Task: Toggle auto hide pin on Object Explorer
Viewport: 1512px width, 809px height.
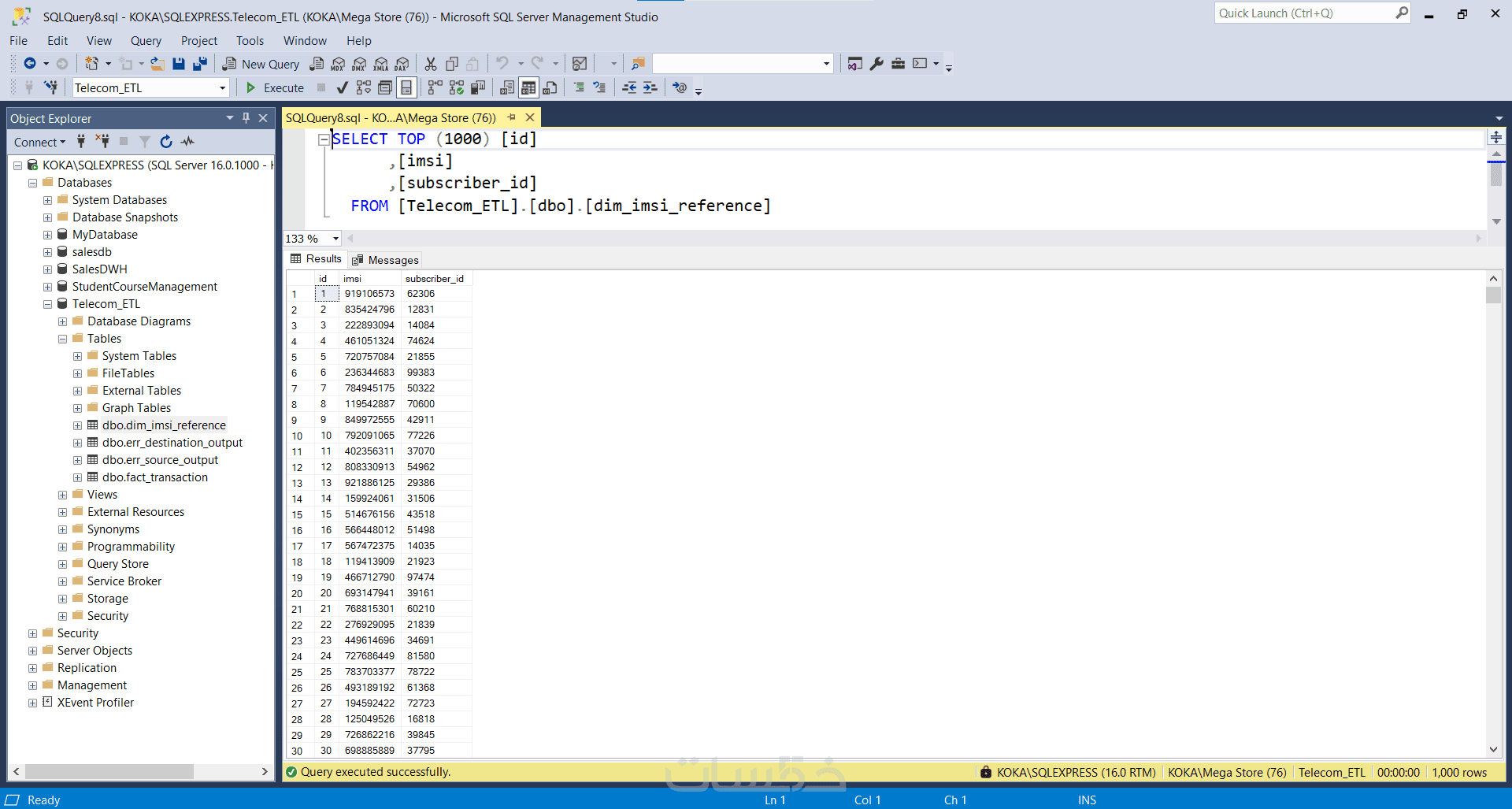Action: click(246, 118)
